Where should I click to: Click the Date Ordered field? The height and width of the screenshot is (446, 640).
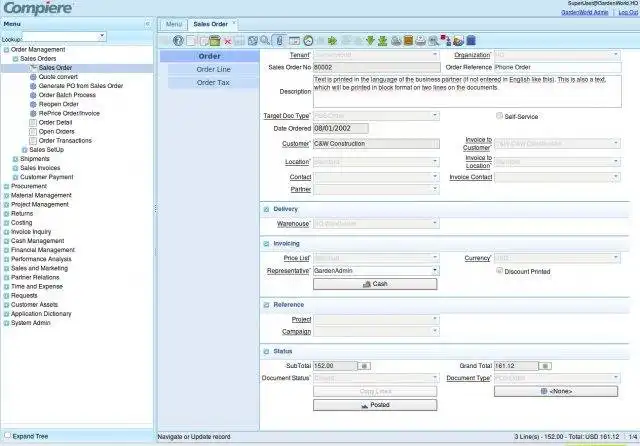pyautogui.click(x=341, y=129)
